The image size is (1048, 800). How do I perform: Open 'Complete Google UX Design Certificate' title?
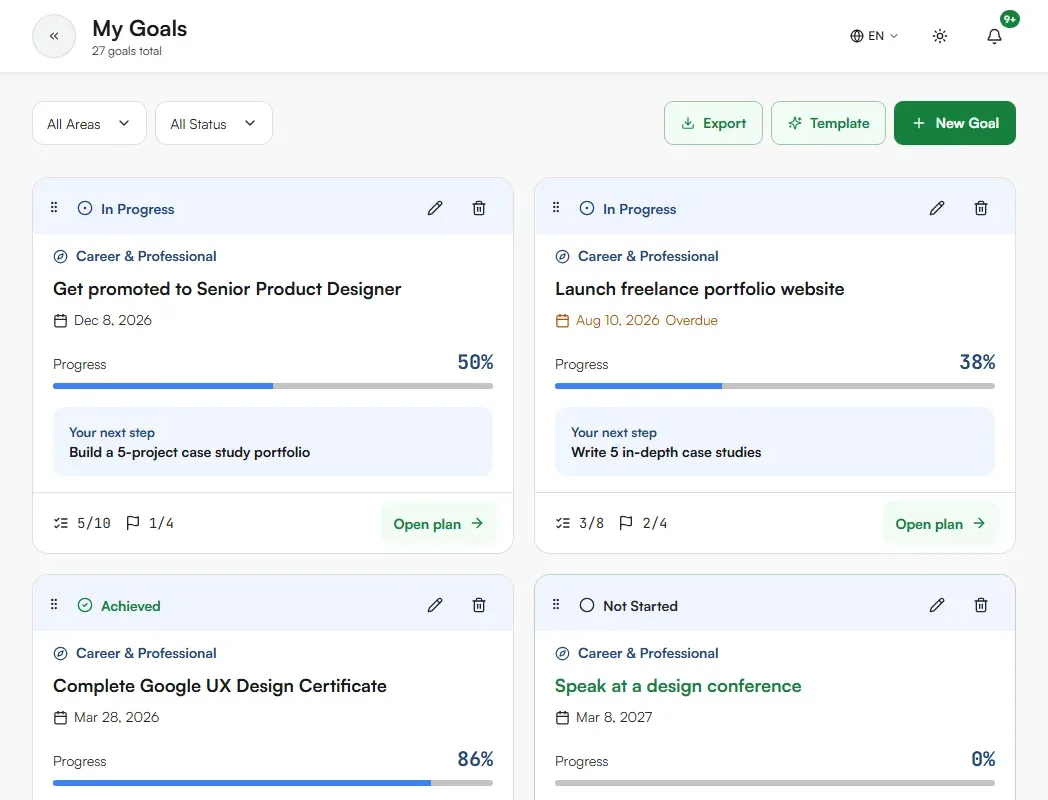(220, 686)
